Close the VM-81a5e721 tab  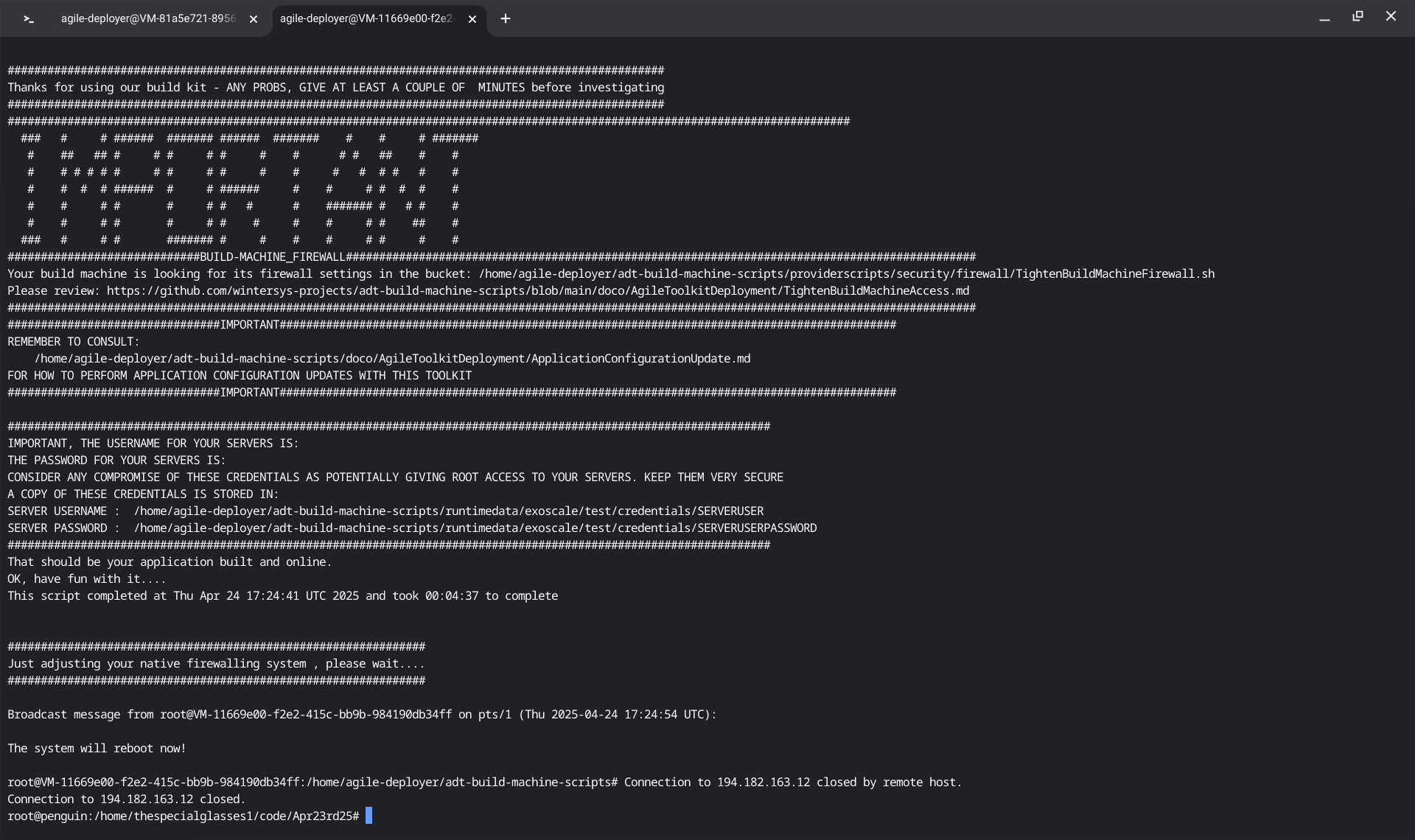(254, 20)
